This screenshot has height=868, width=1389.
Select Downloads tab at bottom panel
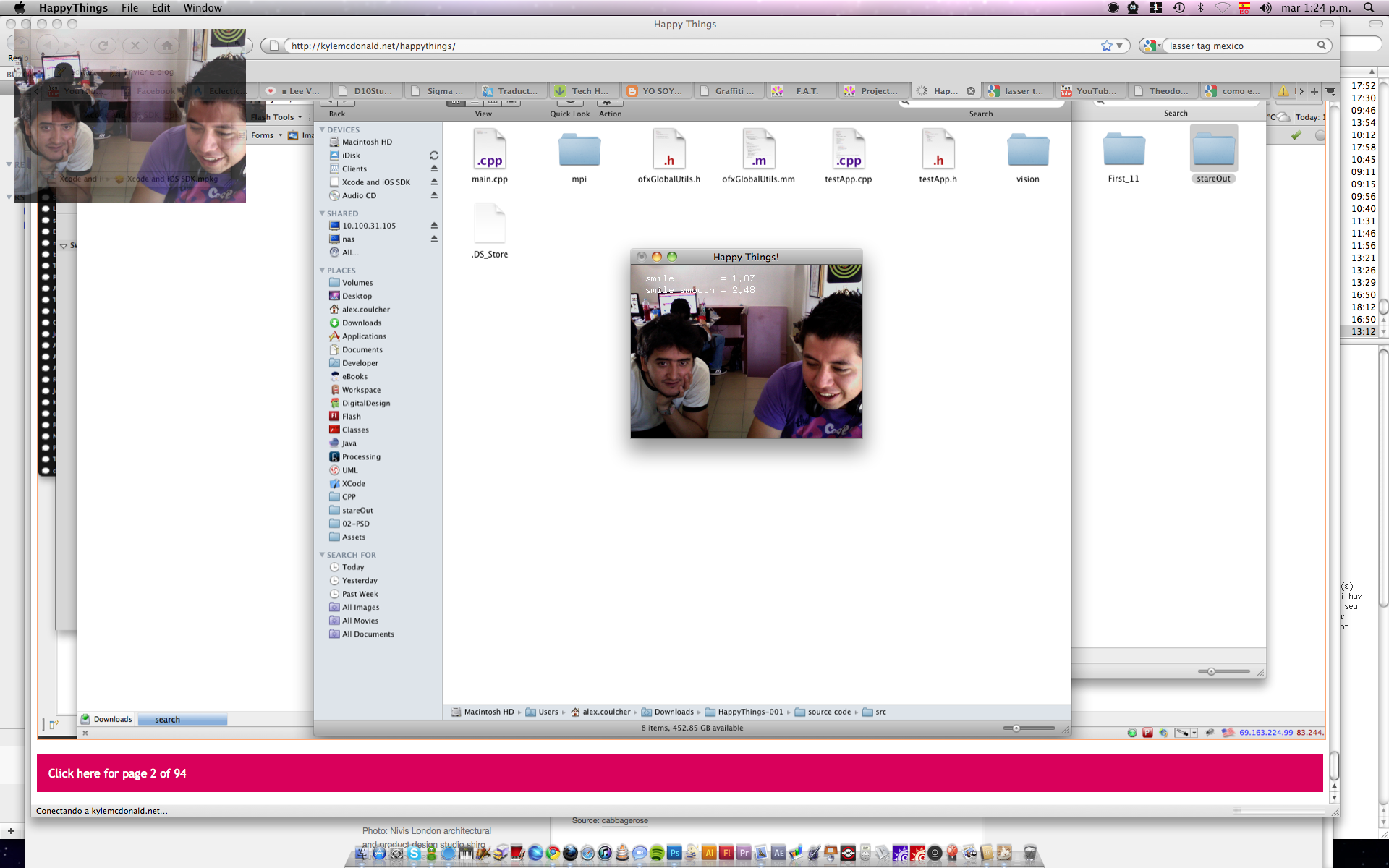[106, 719]
